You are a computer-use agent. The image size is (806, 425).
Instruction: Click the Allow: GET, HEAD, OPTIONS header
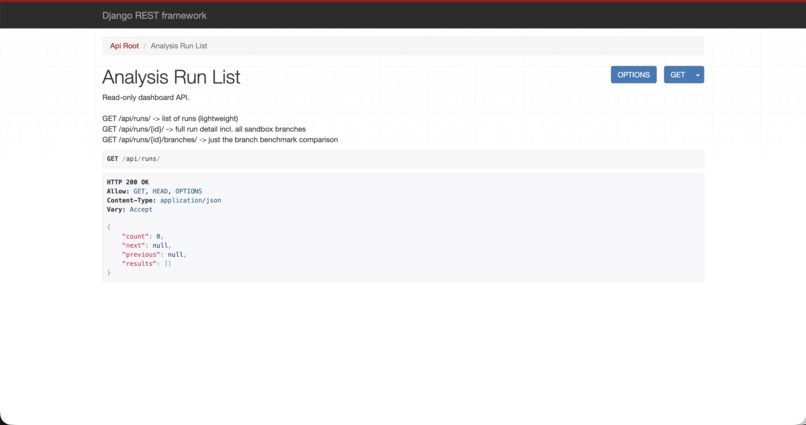(154, 191)
